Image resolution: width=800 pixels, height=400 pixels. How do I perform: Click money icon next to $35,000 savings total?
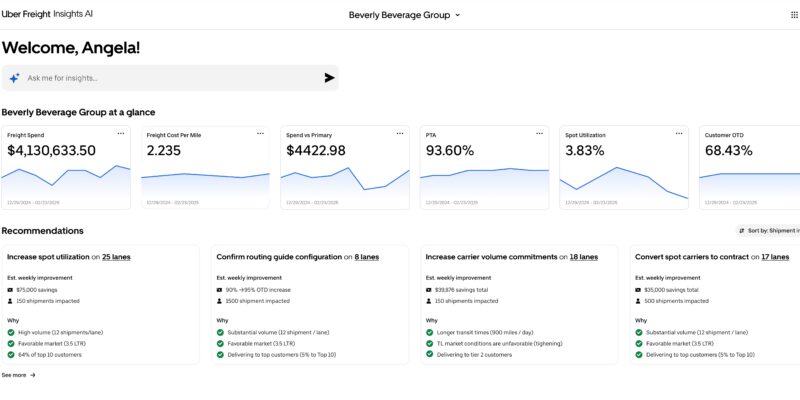638,290
